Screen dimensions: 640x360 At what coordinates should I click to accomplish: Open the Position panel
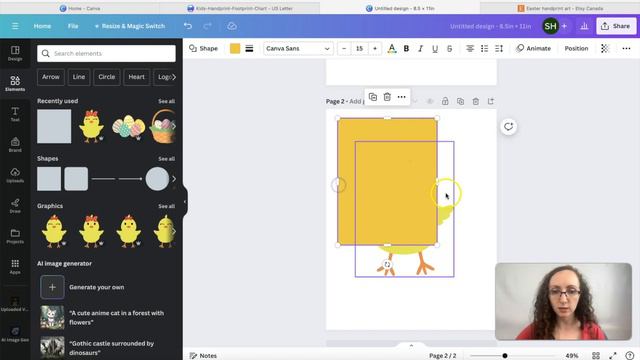[576, 49]
